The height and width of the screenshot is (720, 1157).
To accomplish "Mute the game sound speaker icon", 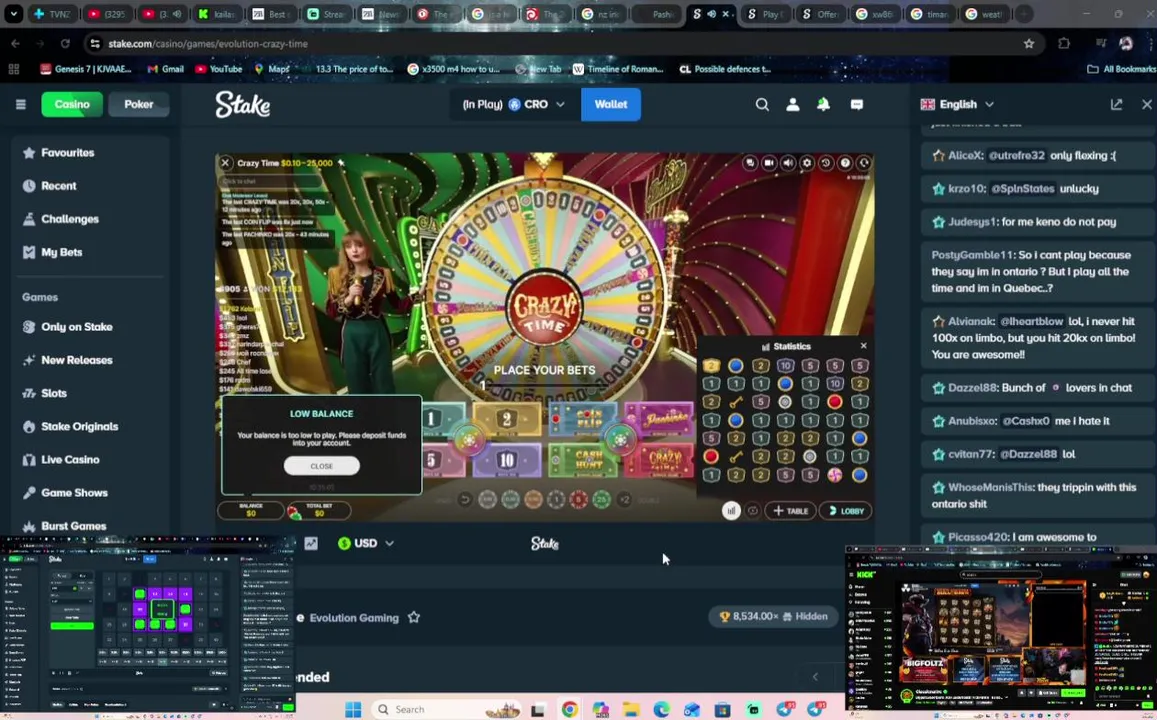I will click(788, 163).
